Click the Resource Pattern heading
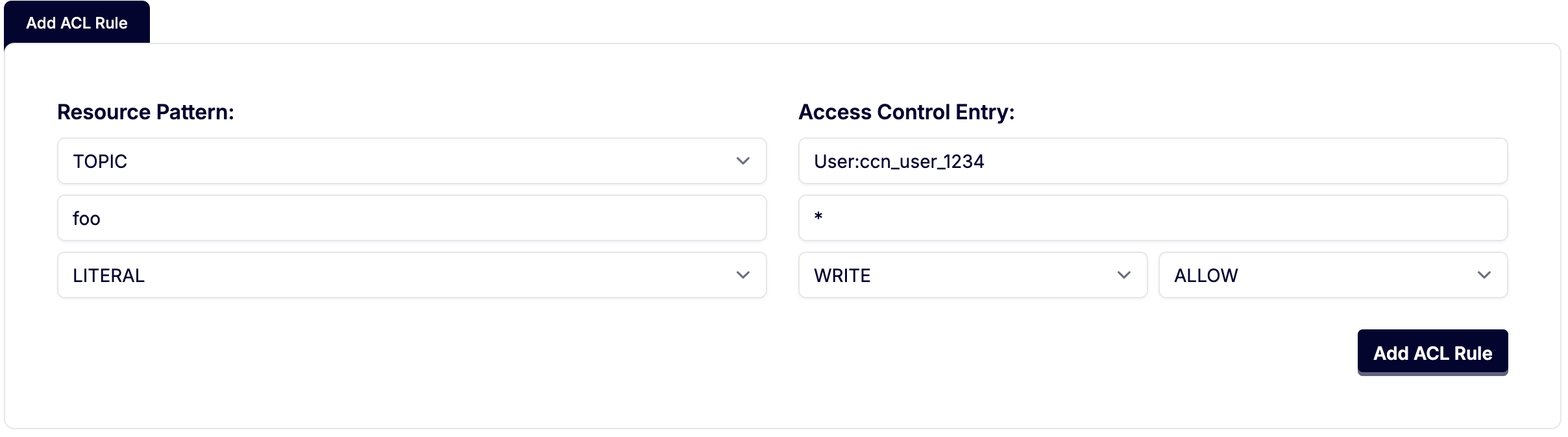Screen dimensions: 1568x437 (145, 112)
